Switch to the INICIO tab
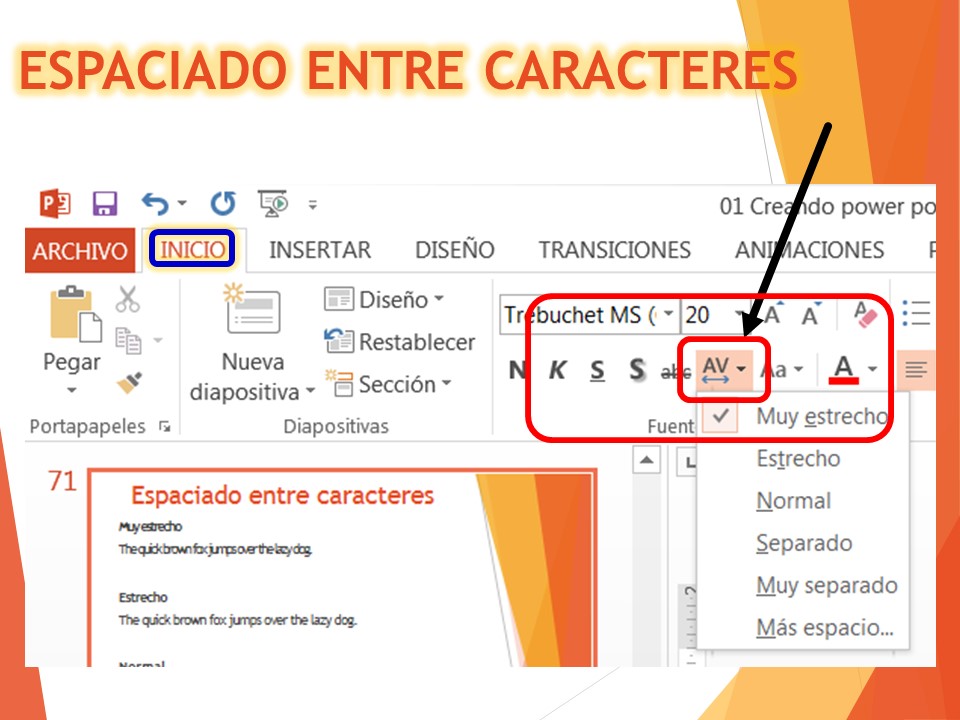The width and height of the screenshot is (960, 720). [x=192, y=249]
